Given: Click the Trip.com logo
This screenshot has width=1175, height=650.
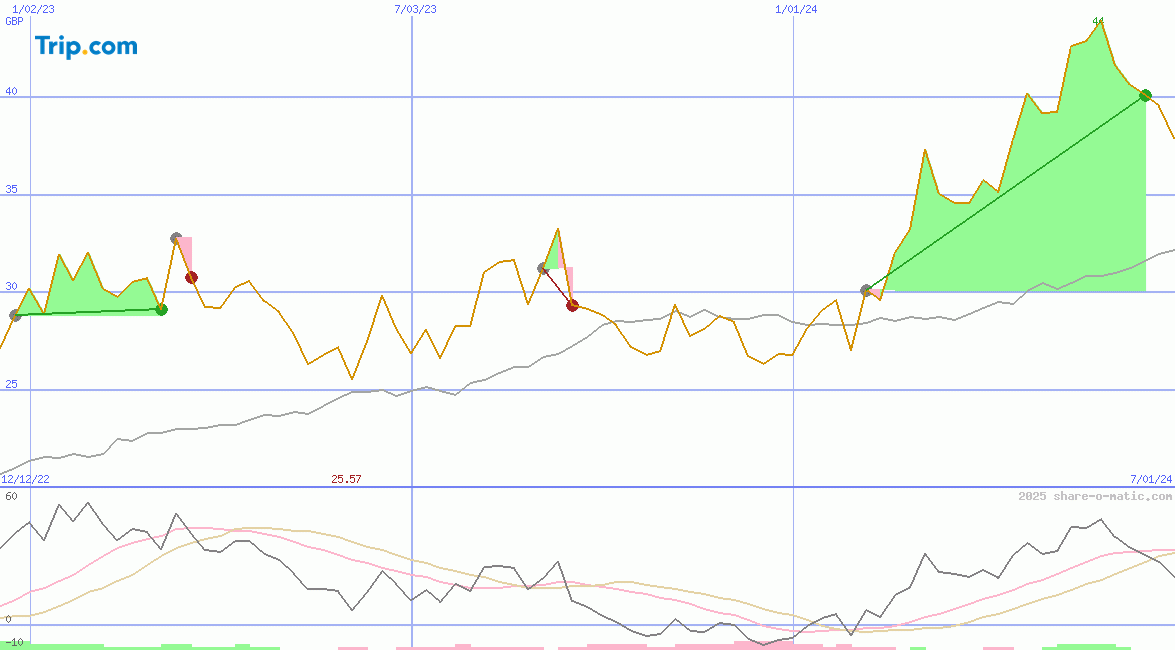Looking at the screenshot, I should pos(84,46).
